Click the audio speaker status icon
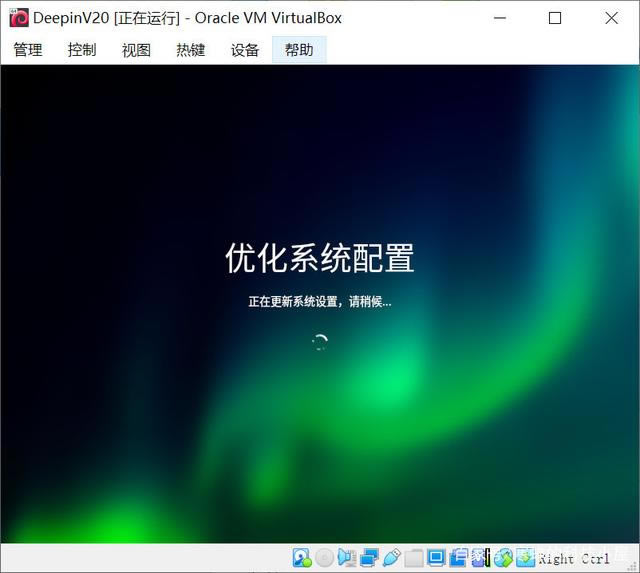 pyautogui.click(x=347, y=558)
